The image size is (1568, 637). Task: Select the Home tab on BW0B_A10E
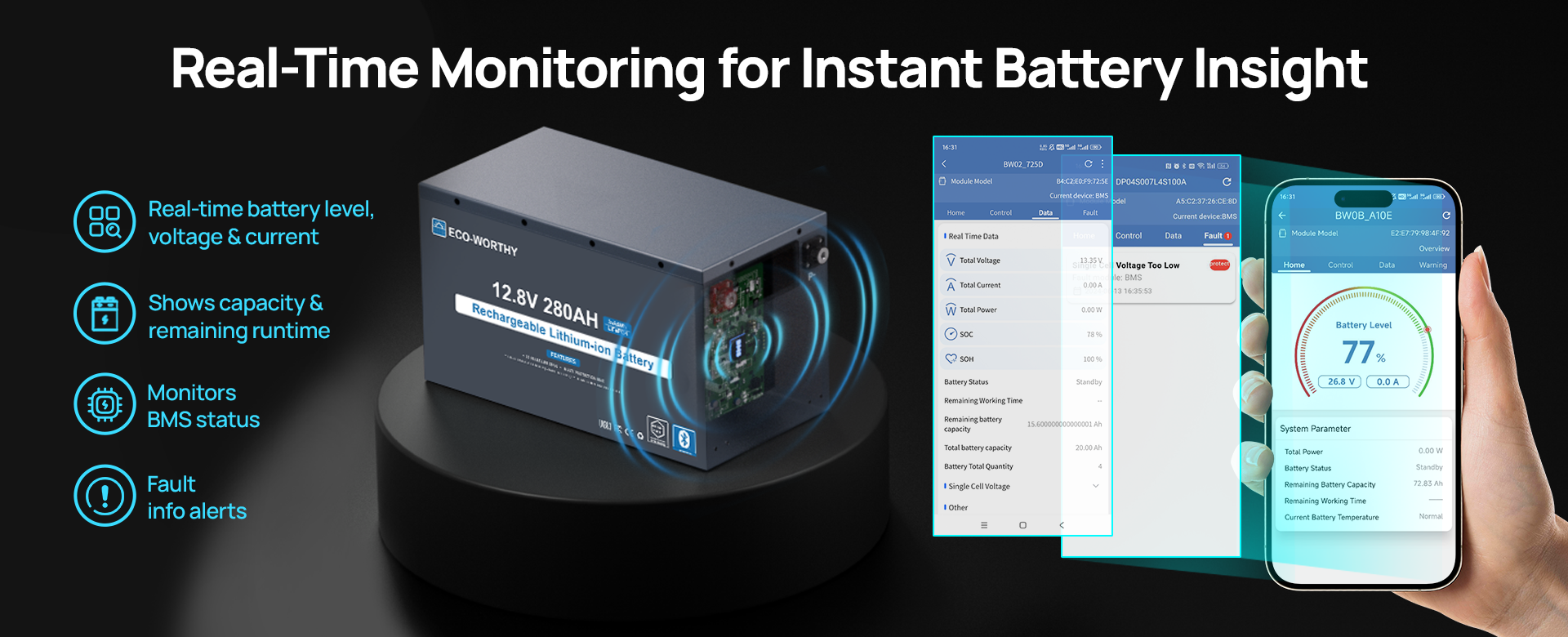coord(1294,265)
